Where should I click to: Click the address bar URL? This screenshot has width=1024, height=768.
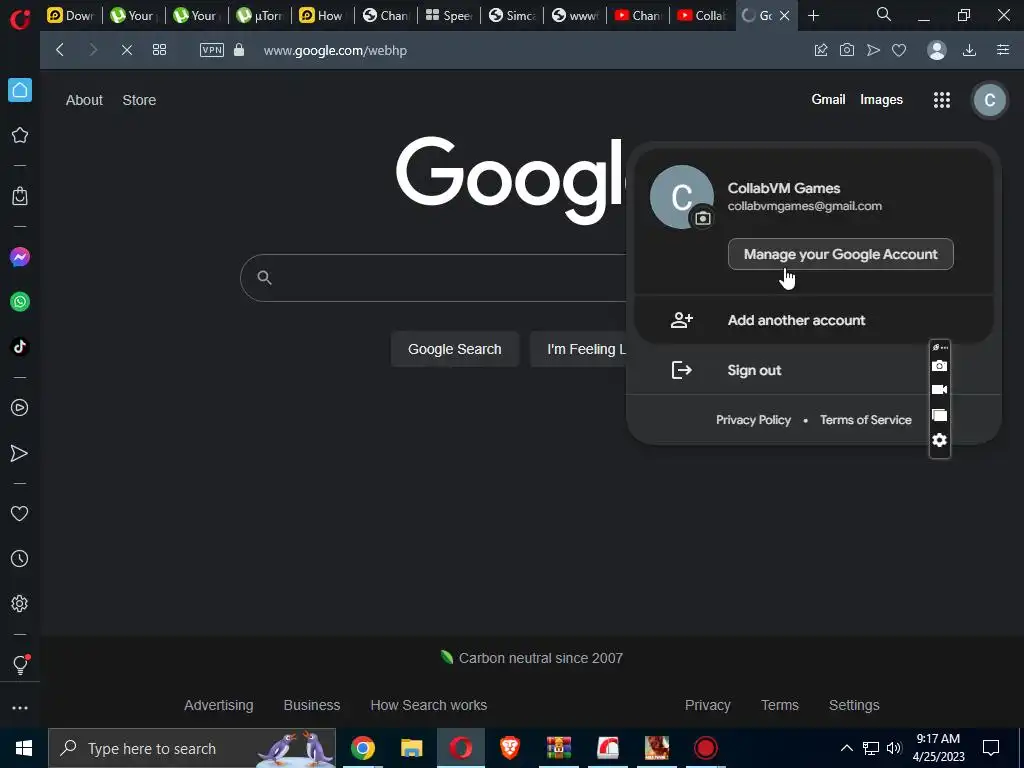coord(335,50)
